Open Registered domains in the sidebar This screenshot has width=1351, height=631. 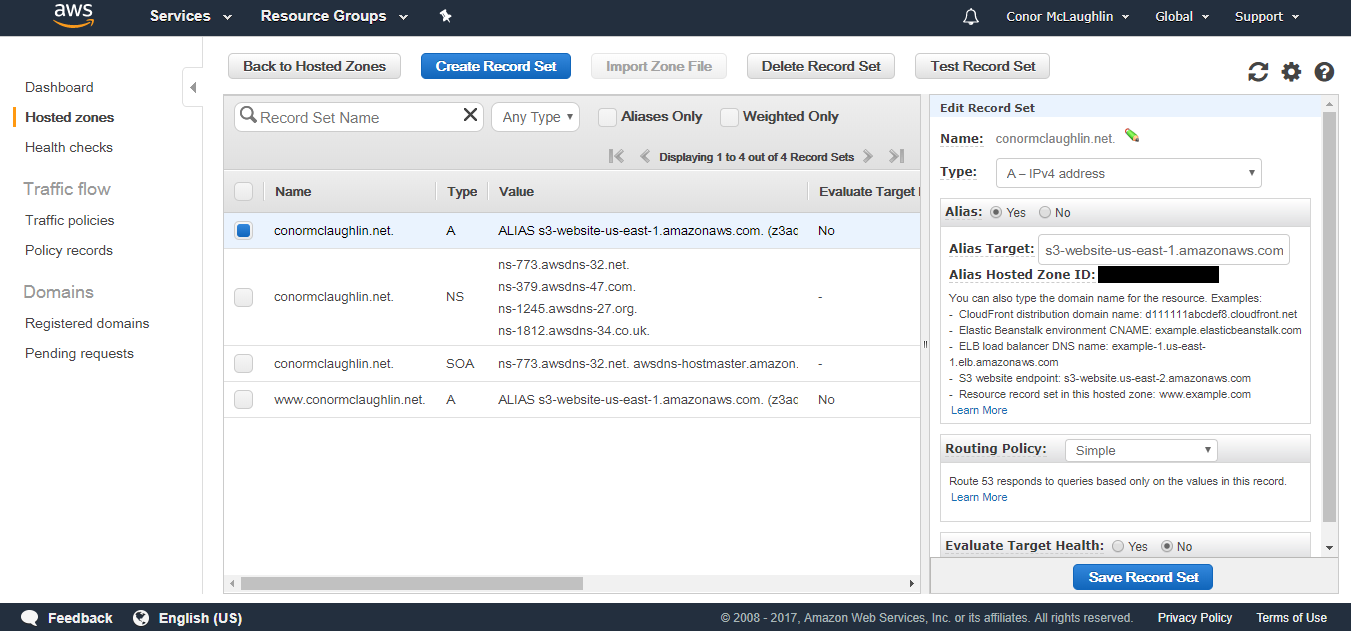[x=87, y=323]
